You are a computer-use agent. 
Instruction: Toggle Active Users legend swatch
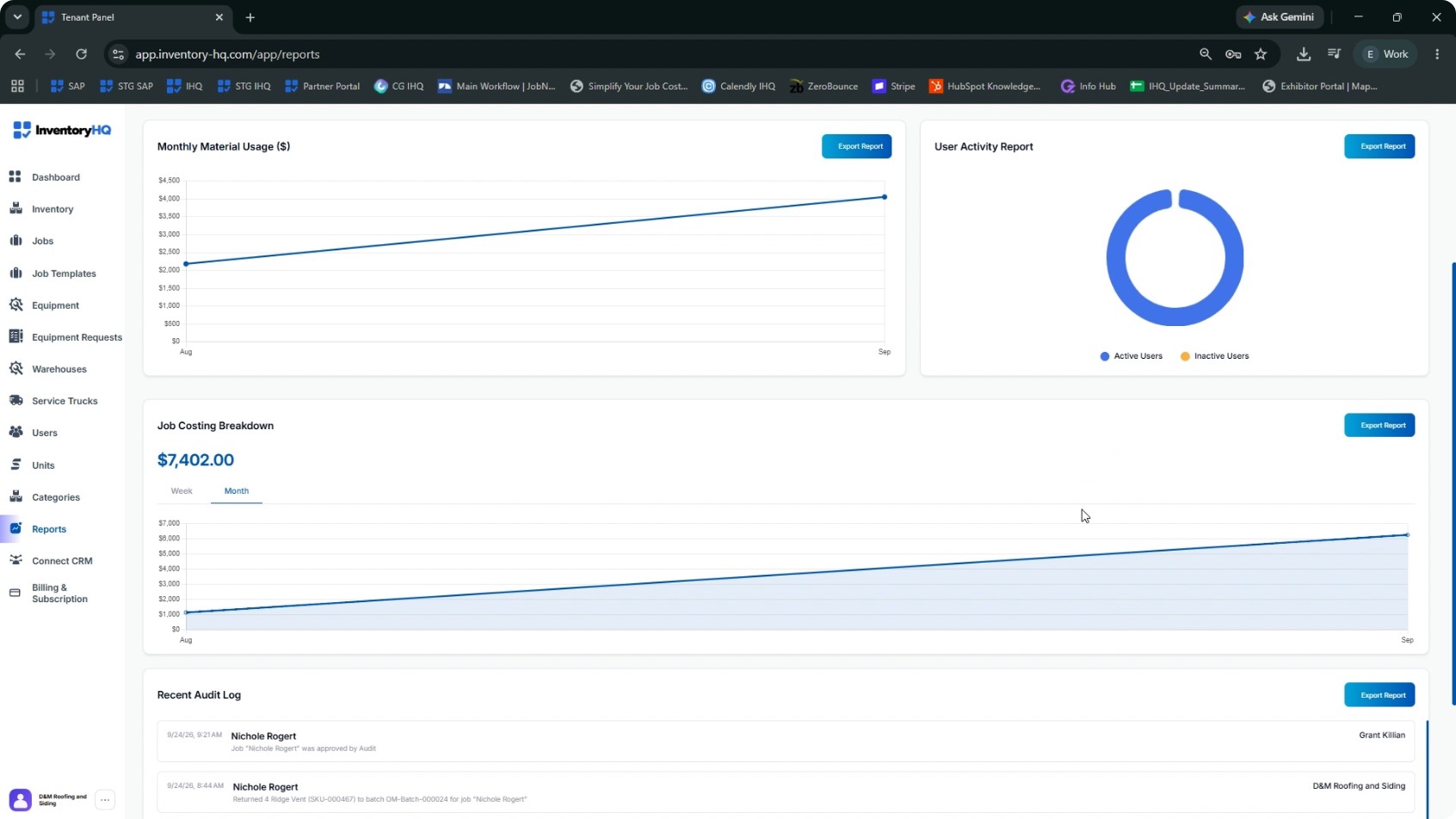[x=1105, y=356]
